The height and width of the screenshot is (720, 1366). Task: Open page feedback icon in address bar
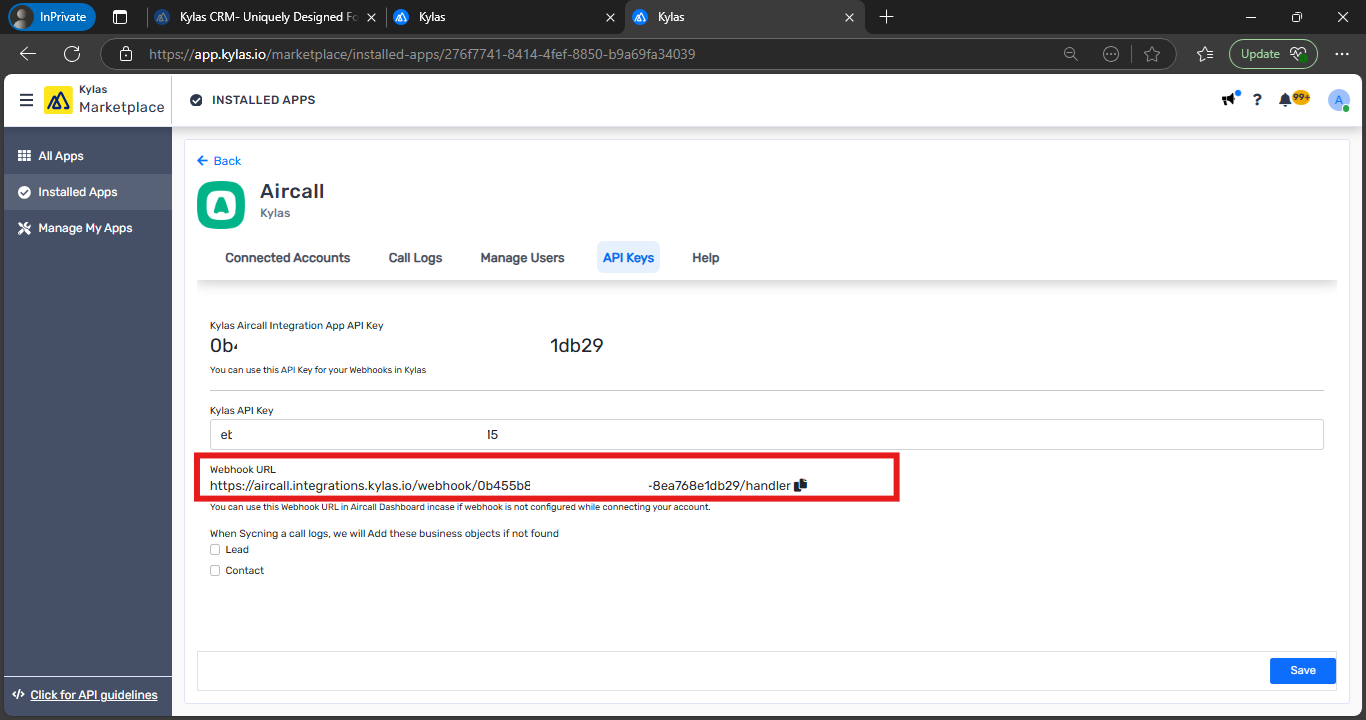click(x=1111, y=54)
